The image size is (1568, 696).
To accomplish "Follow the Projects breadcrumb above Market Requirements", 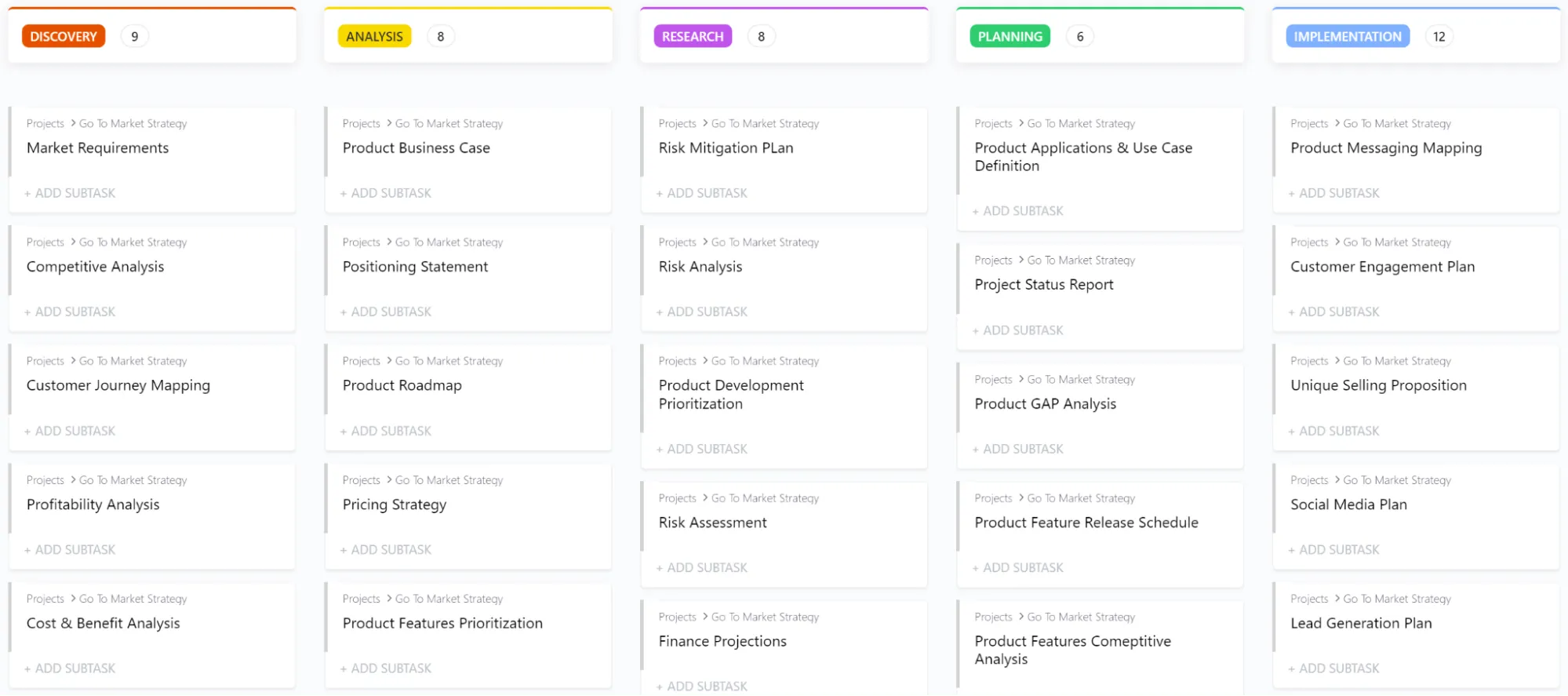I will point(45,123).
